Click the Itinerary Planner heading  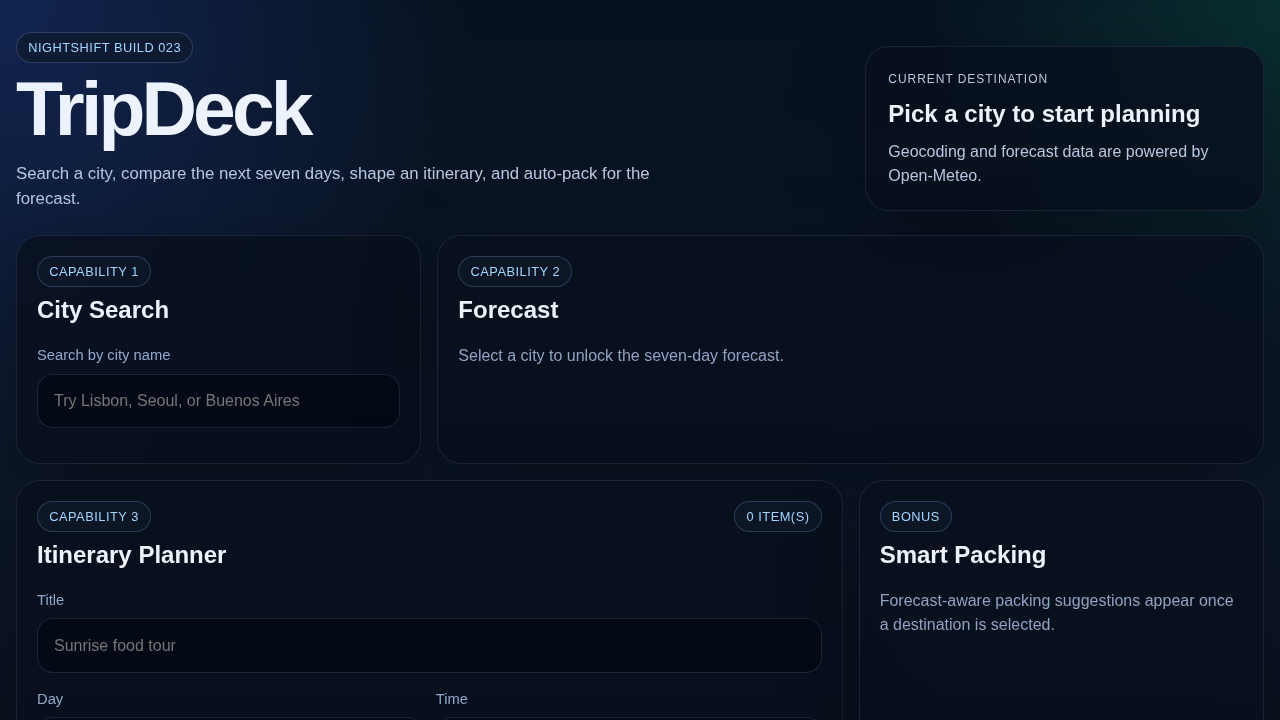[x=131, y=555]
